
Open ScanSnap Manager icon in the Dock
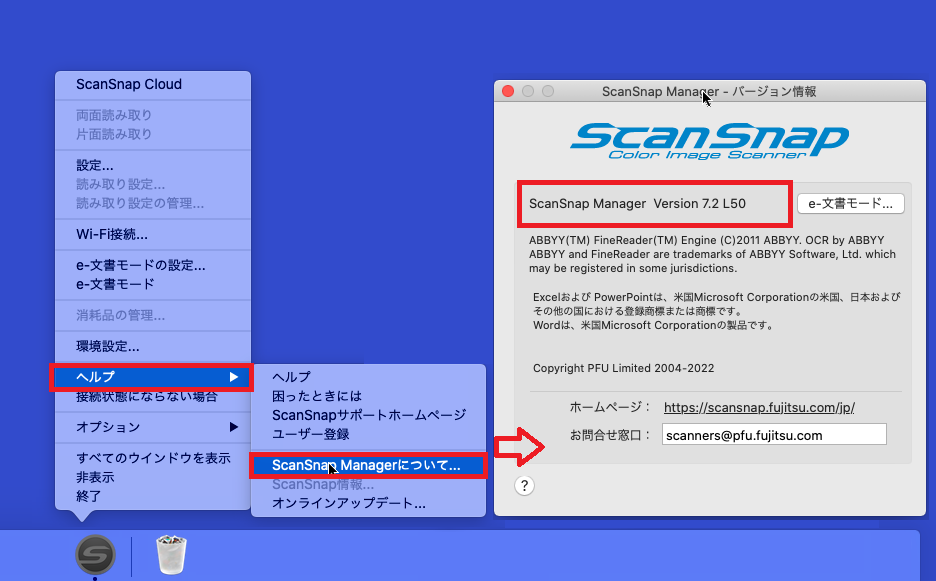[95, 555]
